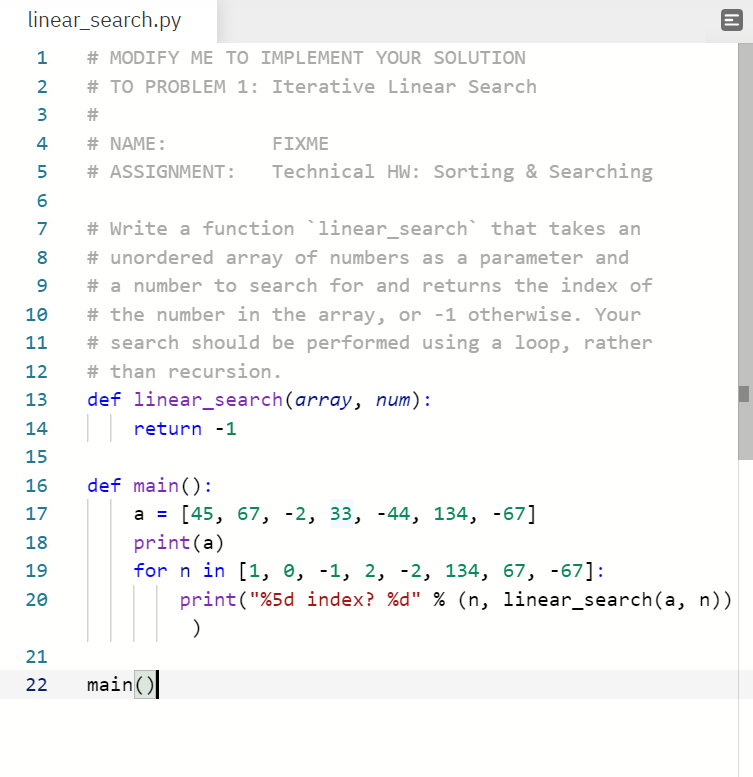
Task: Click the 'for' keyword on line 19
Action: 150,571
